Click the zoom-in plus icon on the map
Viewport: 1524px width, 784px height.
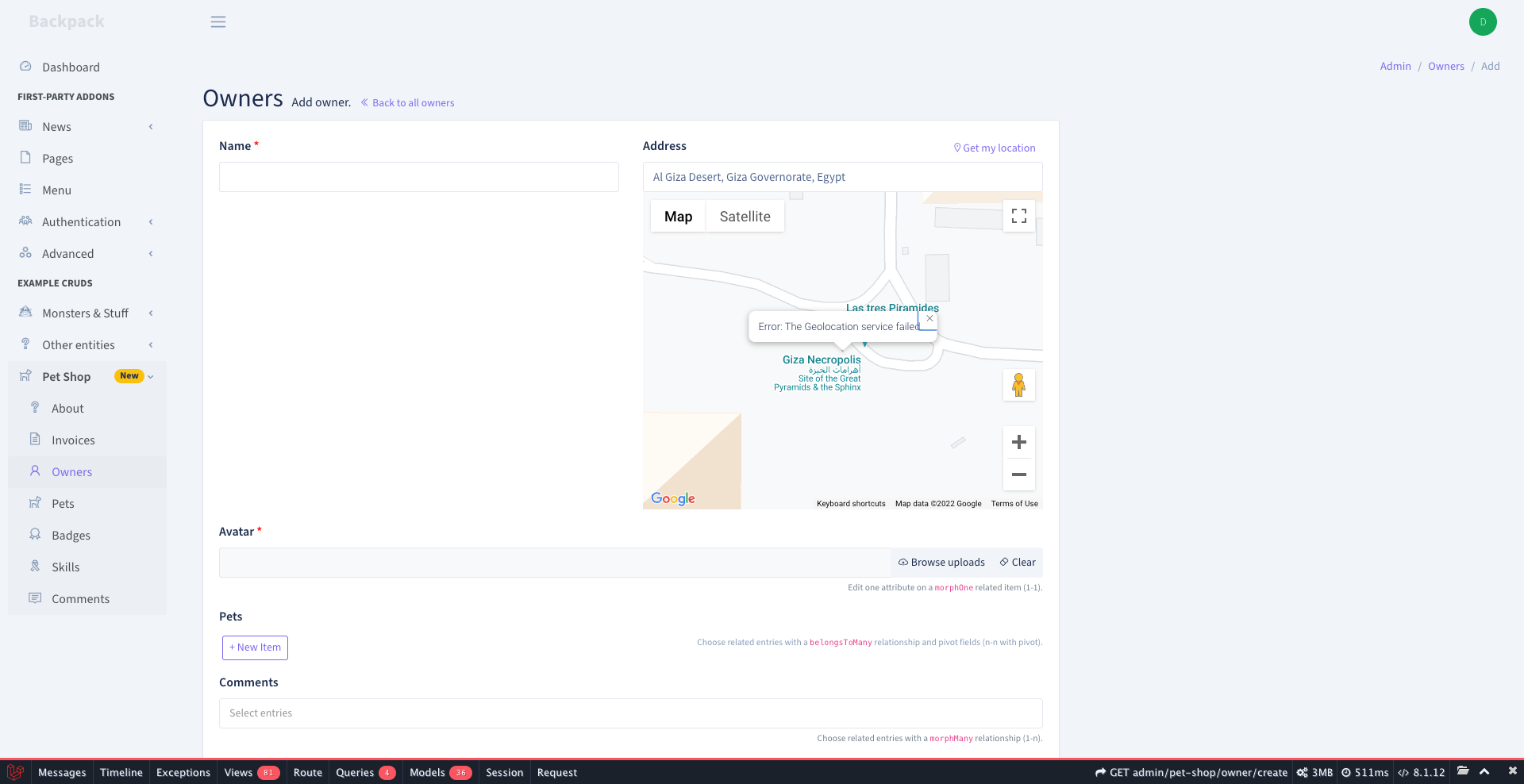click(1018, 442)
